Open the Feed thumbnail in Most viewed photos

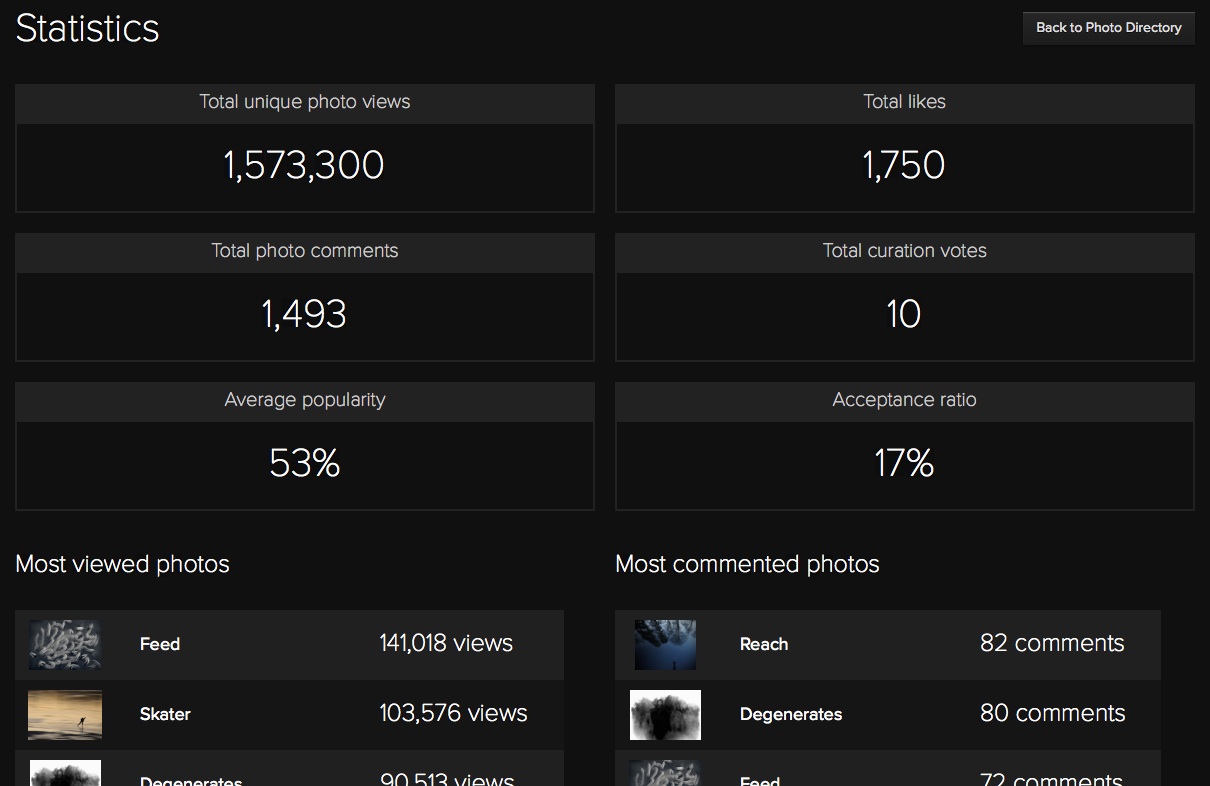[x=65, y=644]
